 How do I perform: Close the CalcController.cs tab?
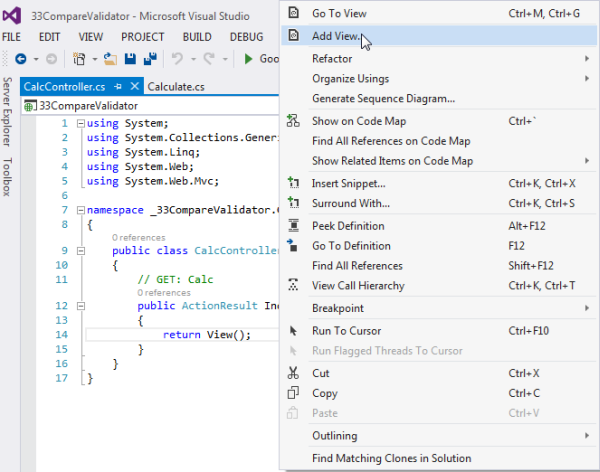[x=134, y=87]
